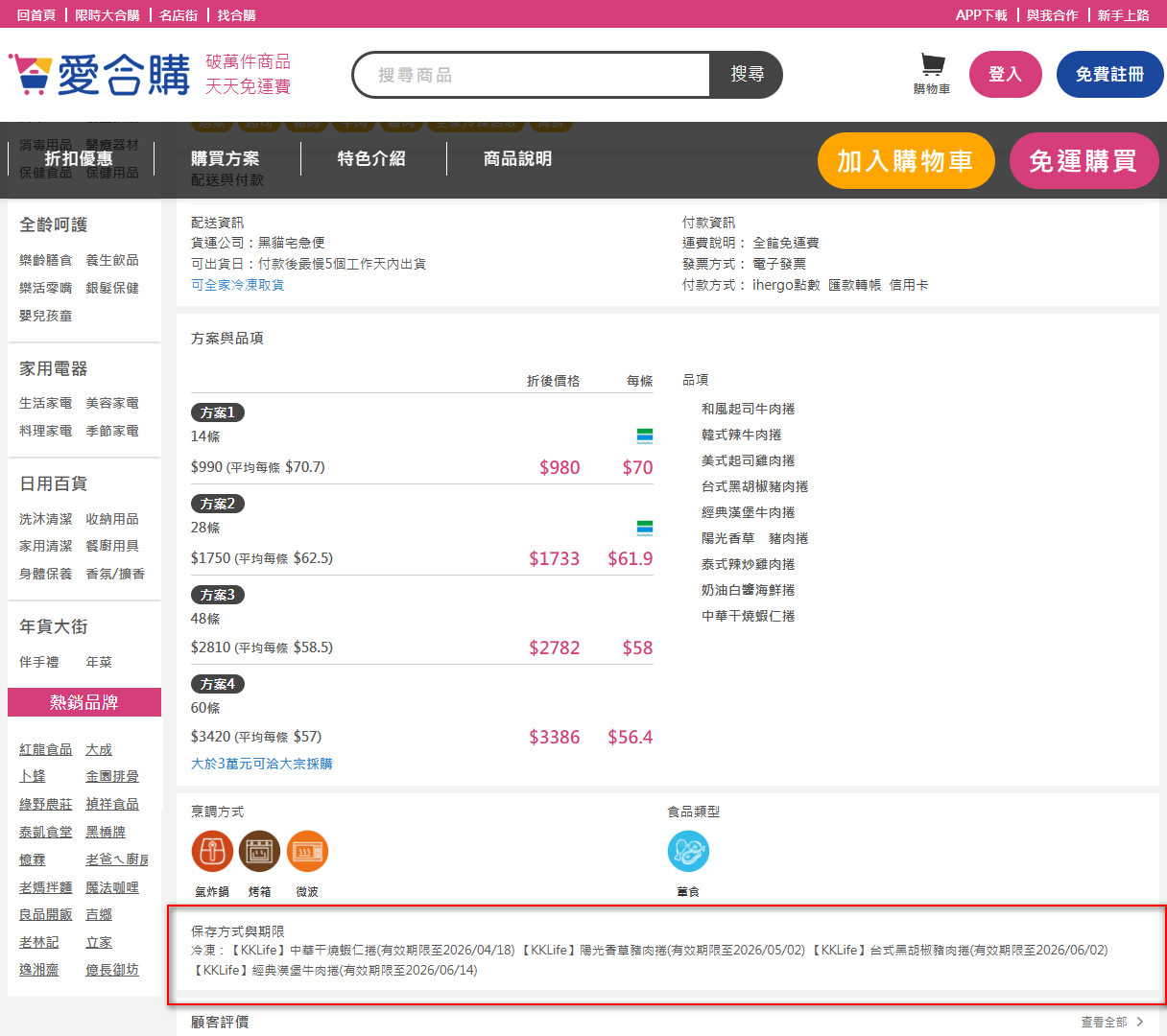Click the 搜尋 search button

pyautogui.click(x=747, y=75)
